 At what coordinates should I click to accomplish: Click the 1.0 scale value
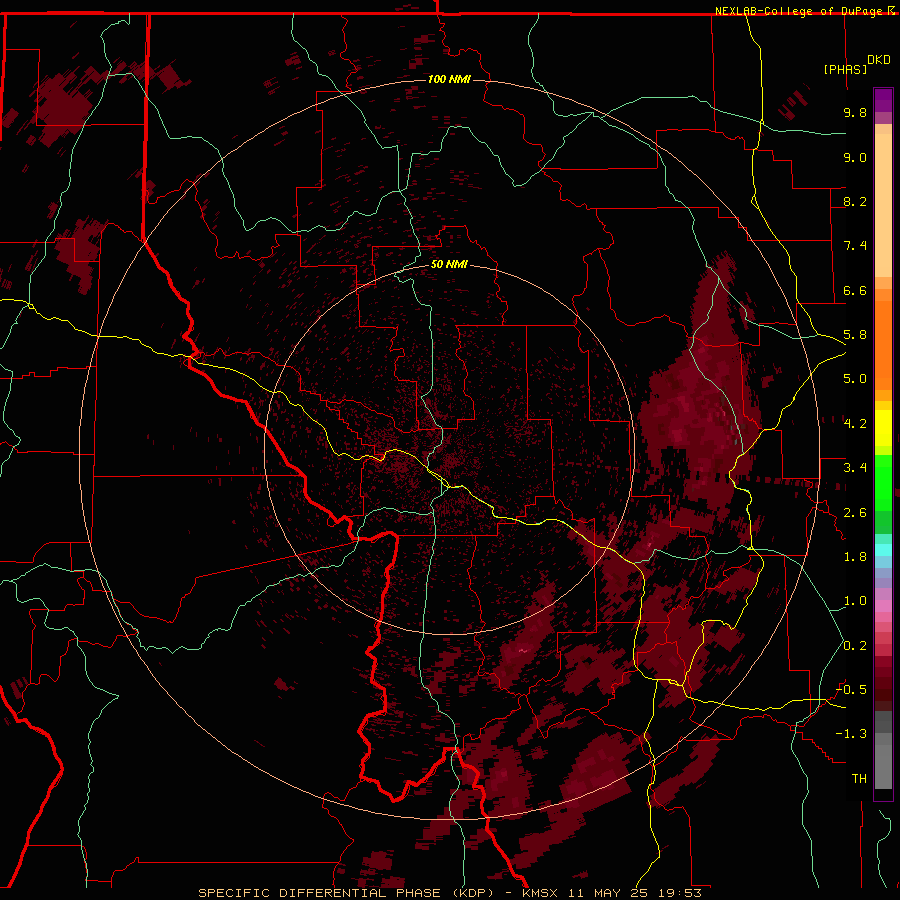[855, 601]
